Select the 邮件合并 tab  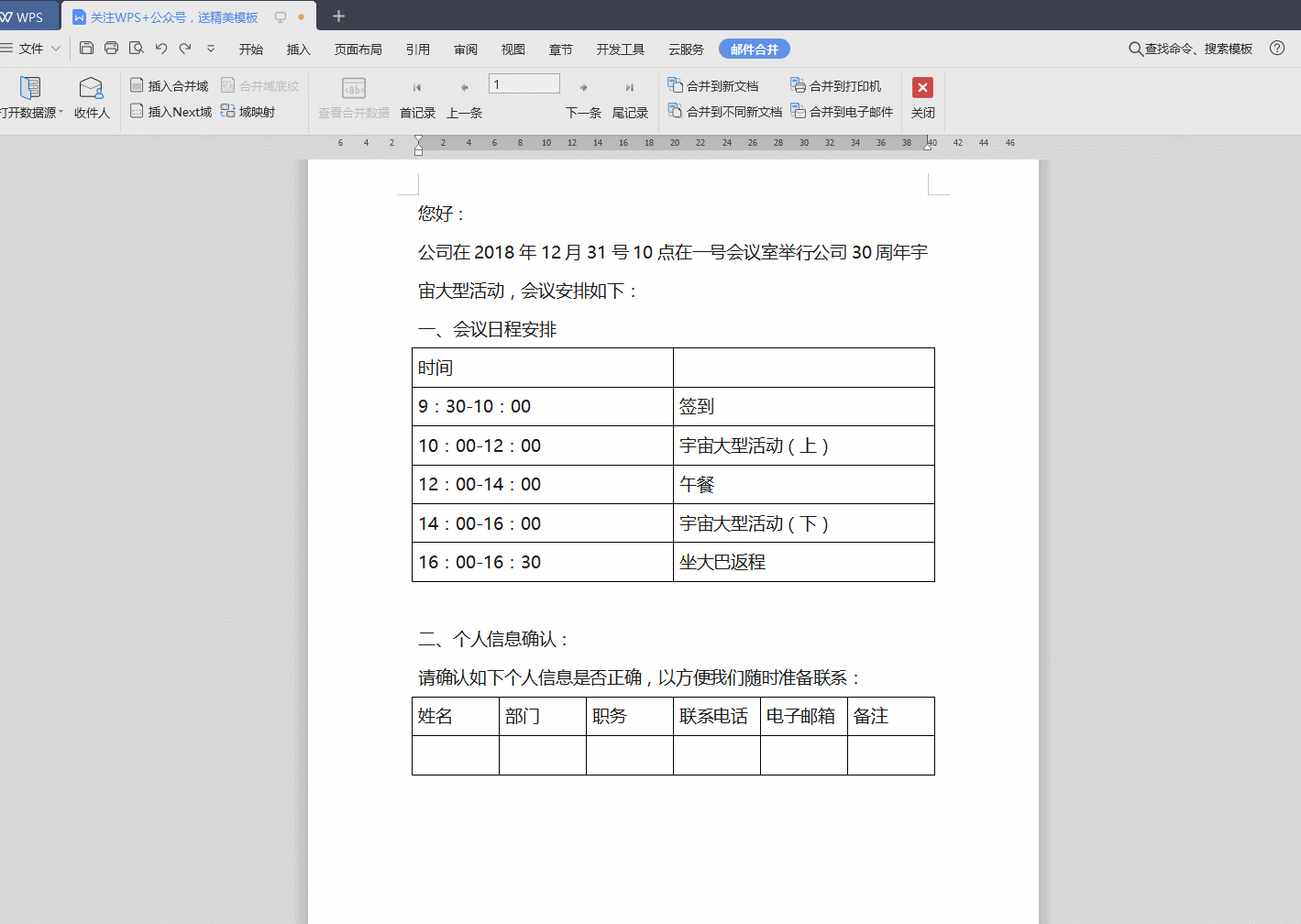coord(755,49)
